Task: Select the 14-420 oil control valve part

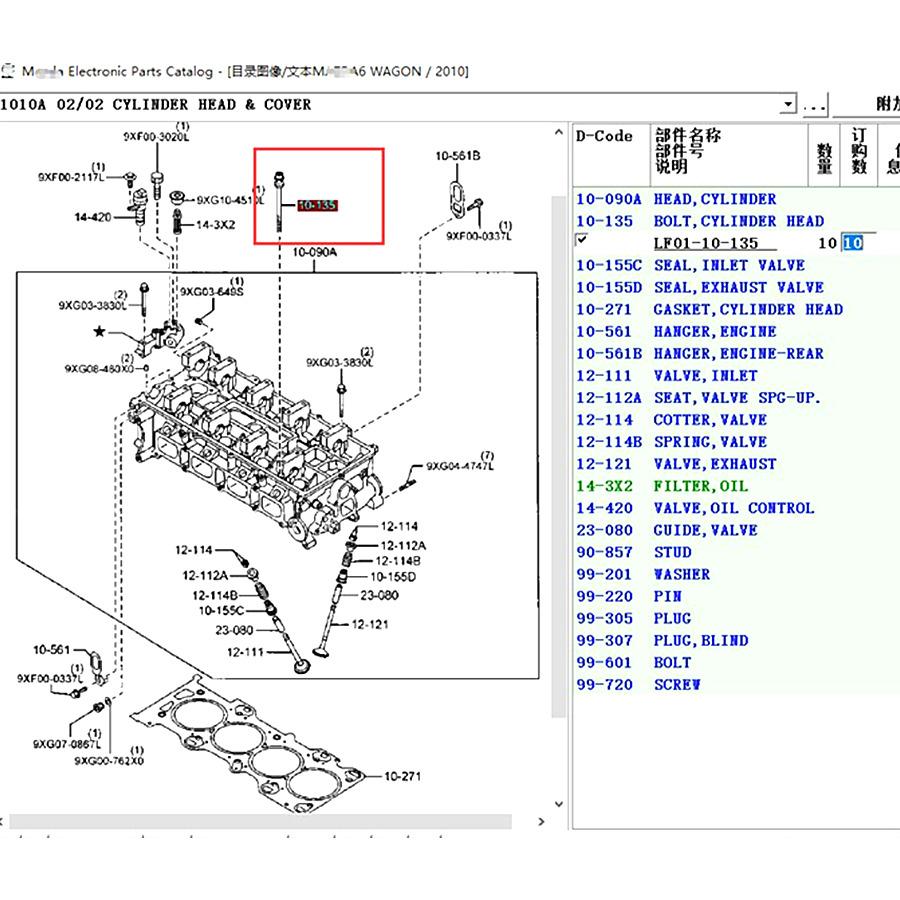Action: pos(139,208)
